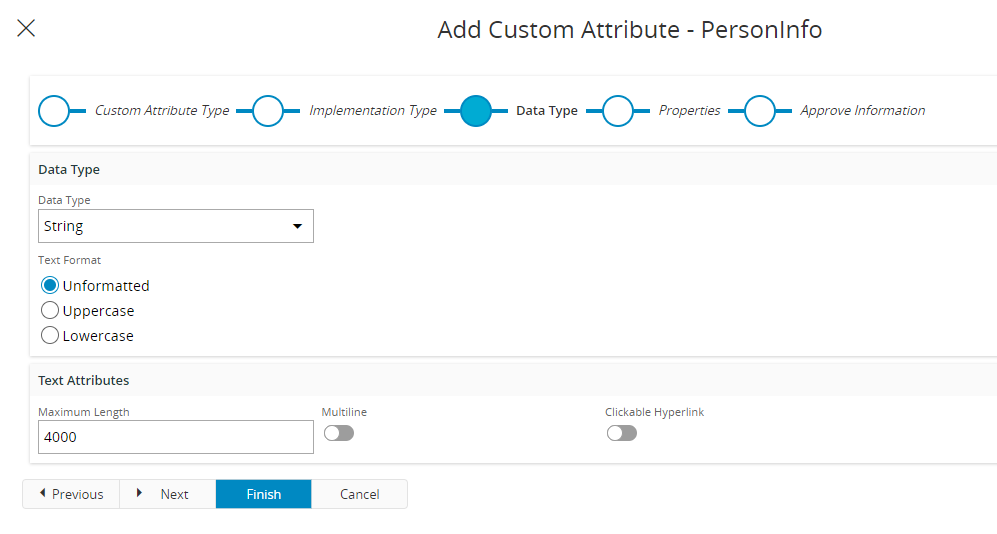The height and width of the screenshot is (534, 997).
Task: Choose the Lowercase text format
Action: point(50,335)
